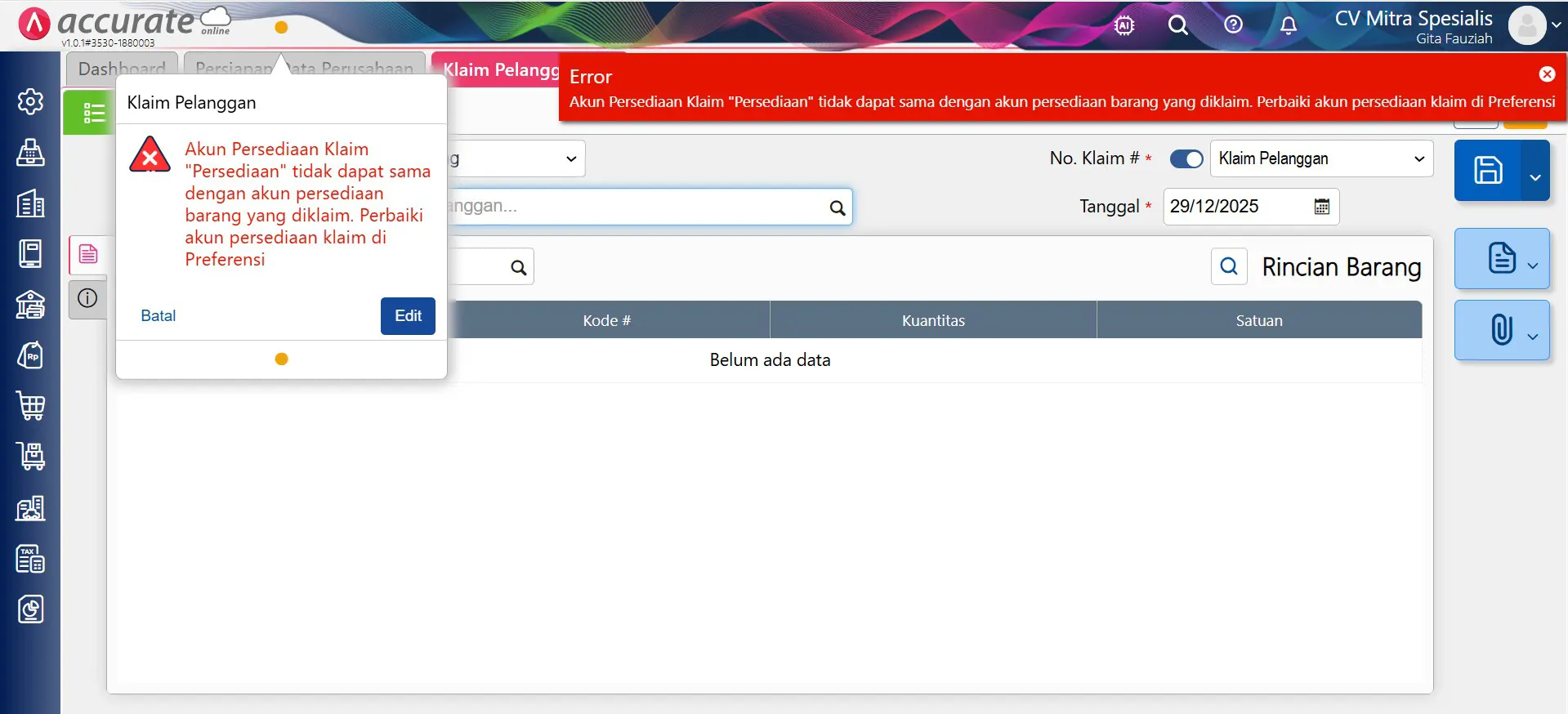Viewport: 1568px width, 714px height.
Task: Click the save diskette button
Action: (1487, 170)
